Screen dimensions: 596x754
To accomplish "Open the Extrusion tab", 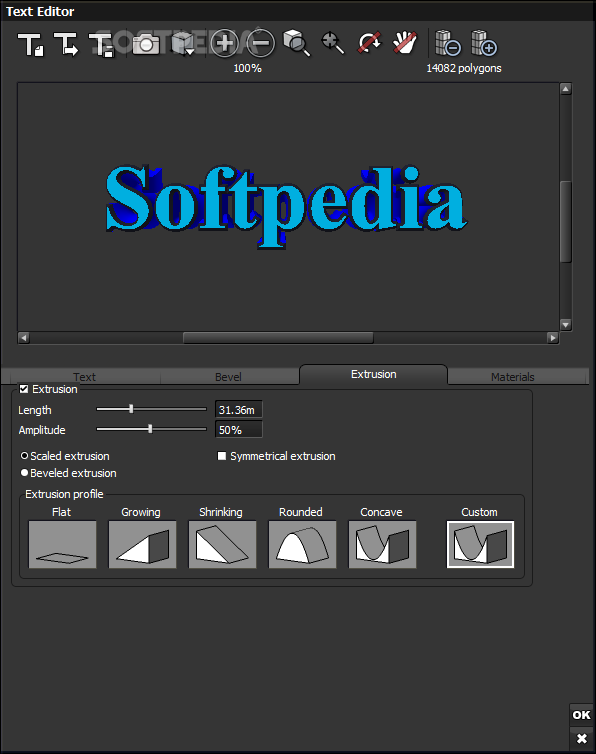I will pos(373,375).
